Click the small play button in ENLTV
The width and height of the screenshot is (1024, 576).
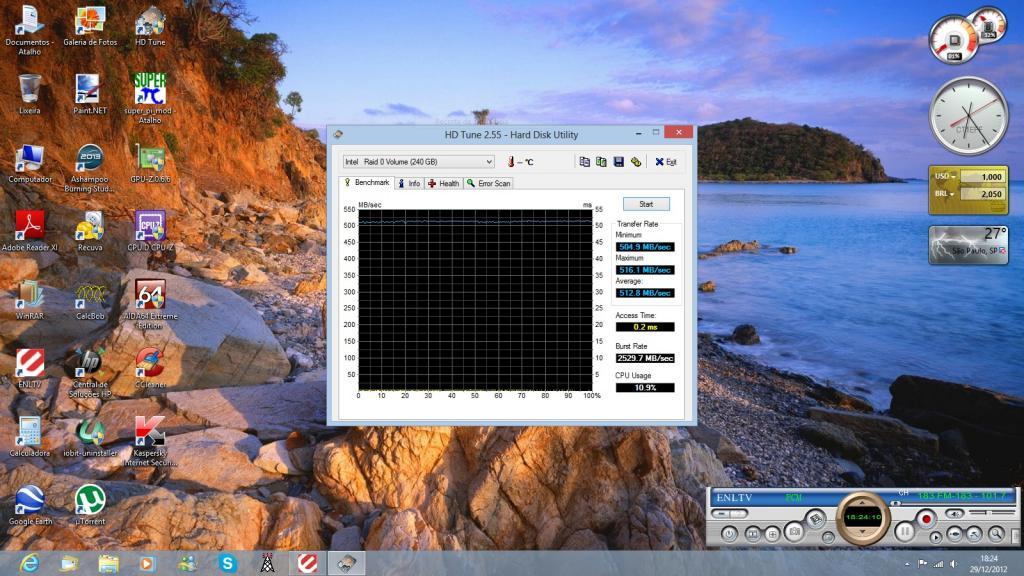point(935,537)
